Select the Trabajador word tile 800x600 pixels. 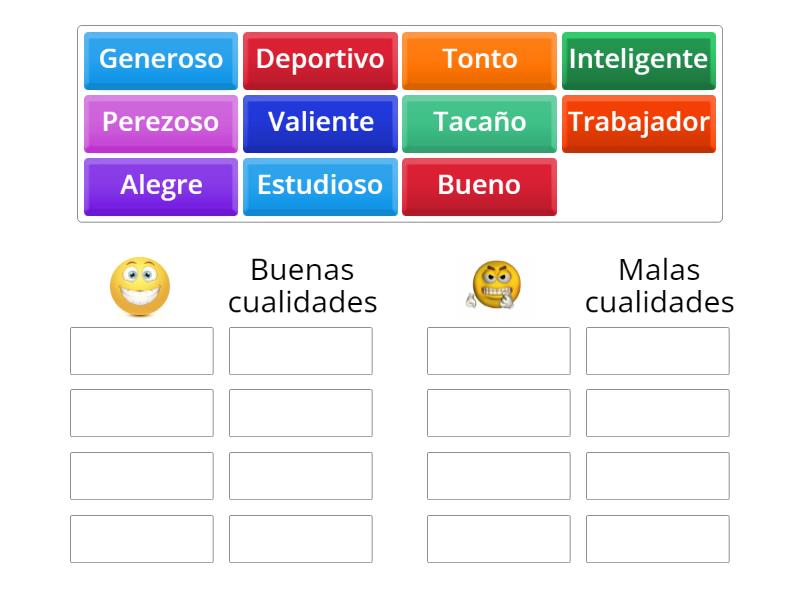639,122
